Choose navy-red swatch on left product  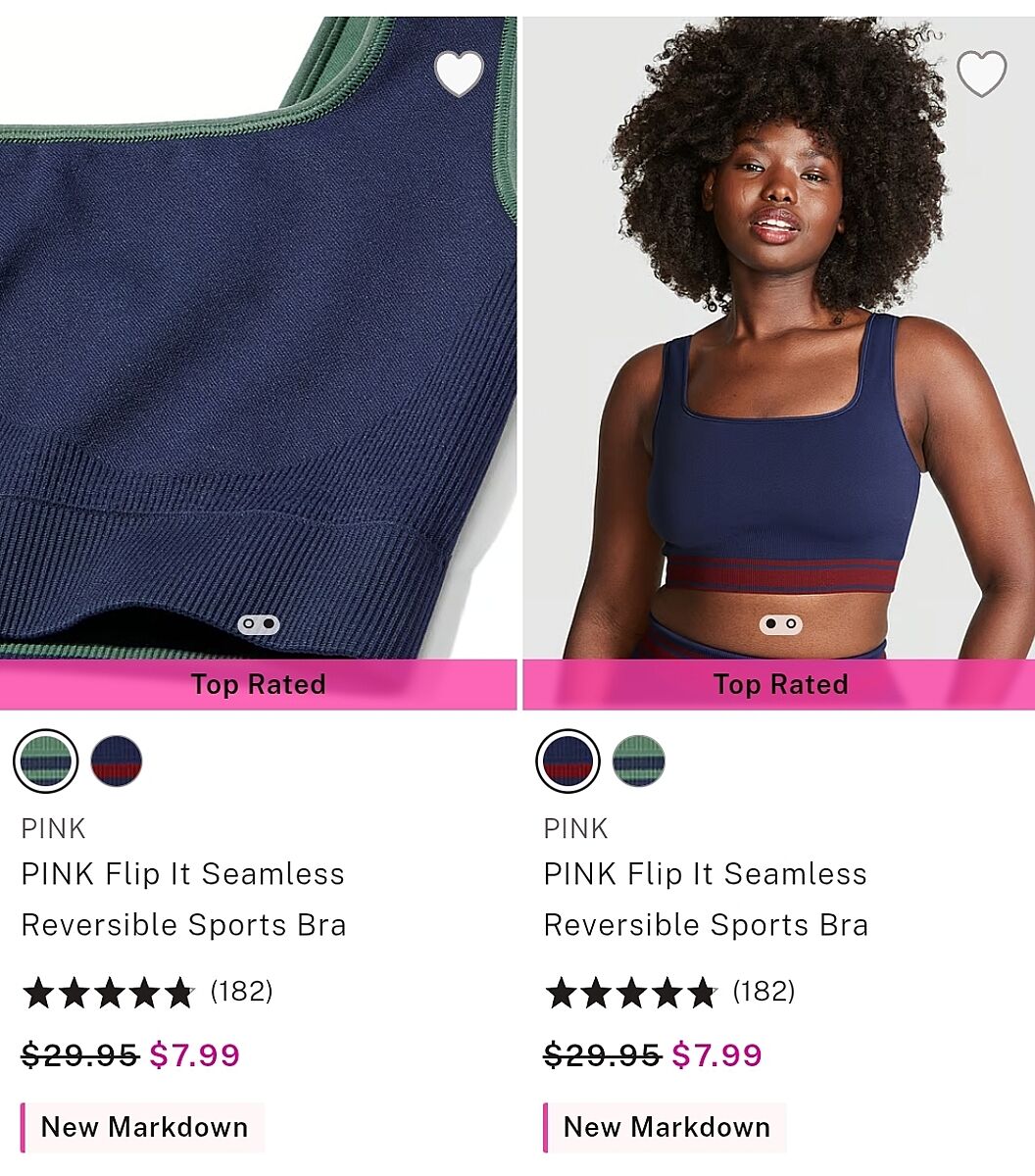click(117, 760)
